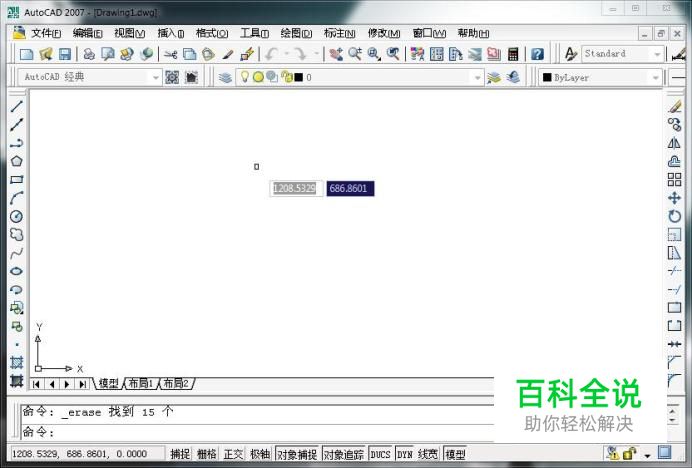This screenshot has height=468, width=692.
Task: Open the 格式(O) menu
Action: (212, 33)
